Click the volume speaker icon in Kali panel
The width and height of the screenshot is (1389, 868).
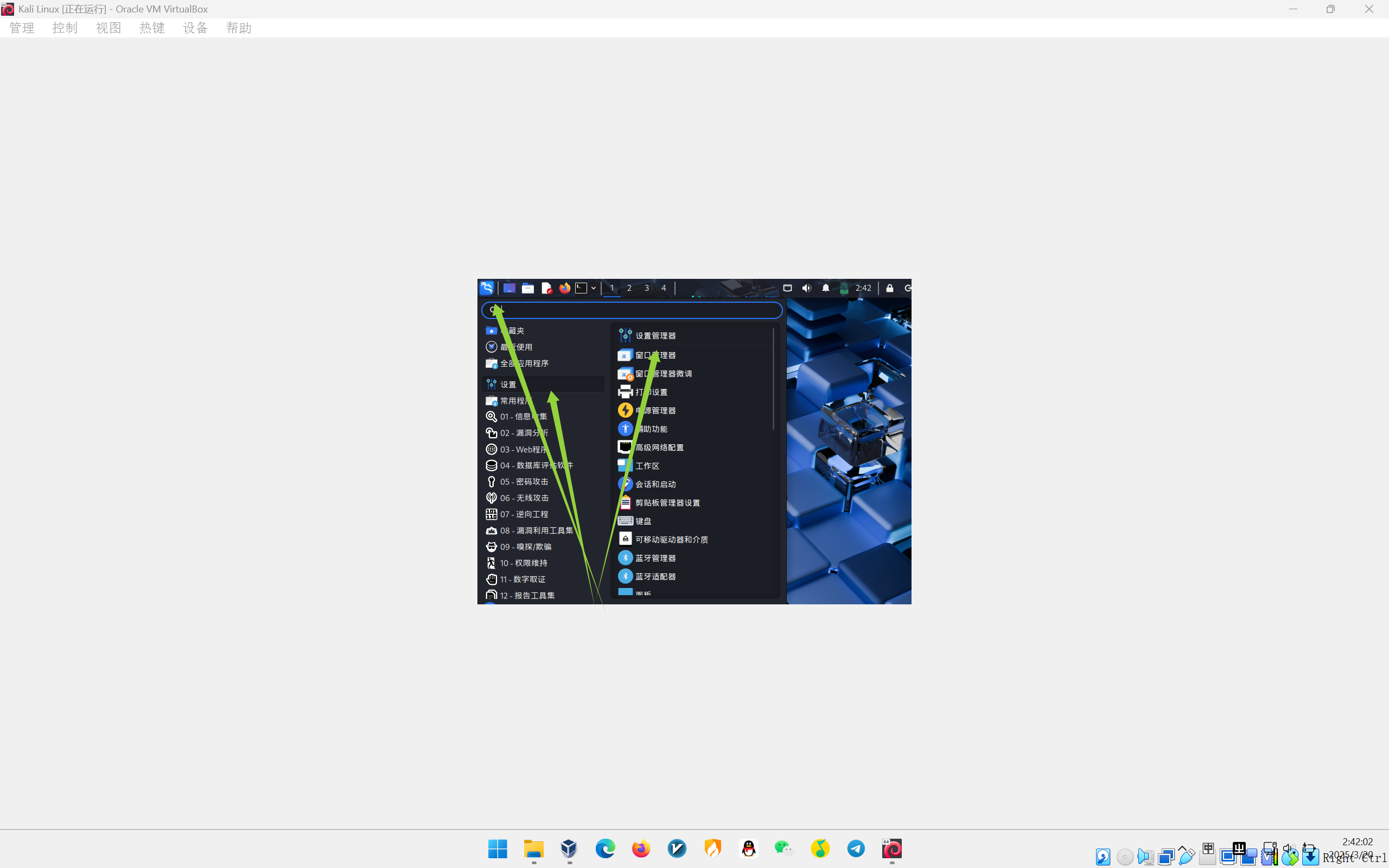pyautogui.click(x=806, y=288)
